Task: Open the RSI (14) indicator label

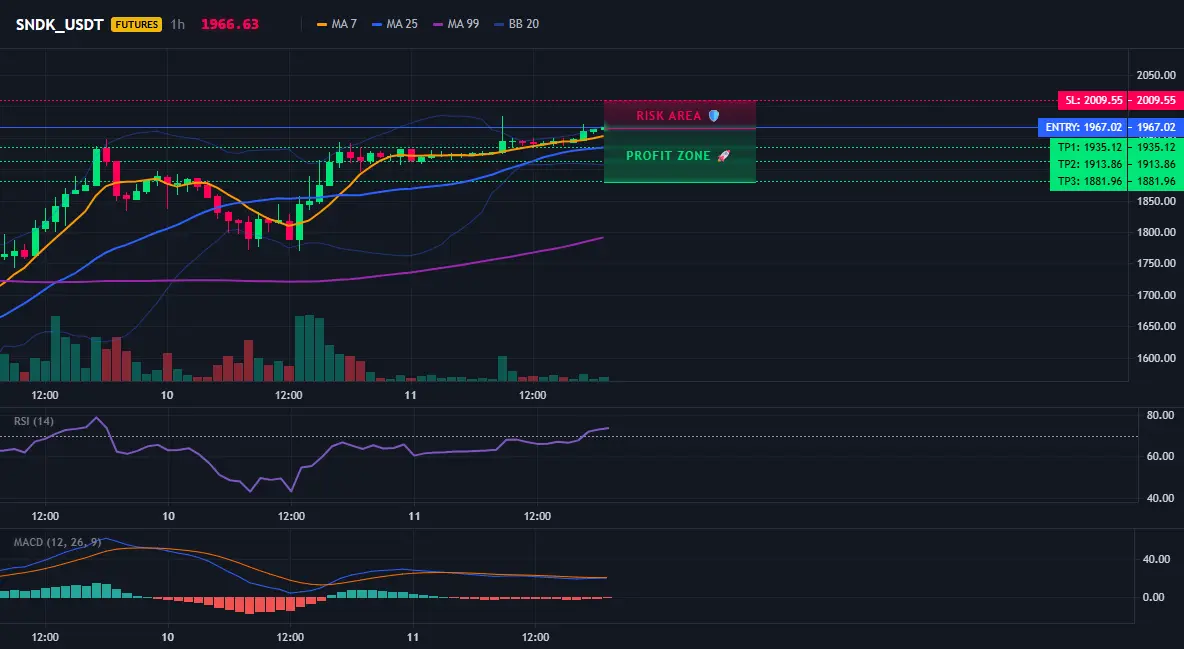Action: coord(34,421)
